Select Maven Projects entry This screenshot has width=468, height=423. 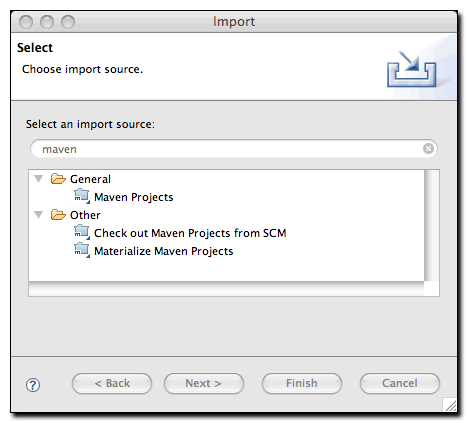pos(134,197)
